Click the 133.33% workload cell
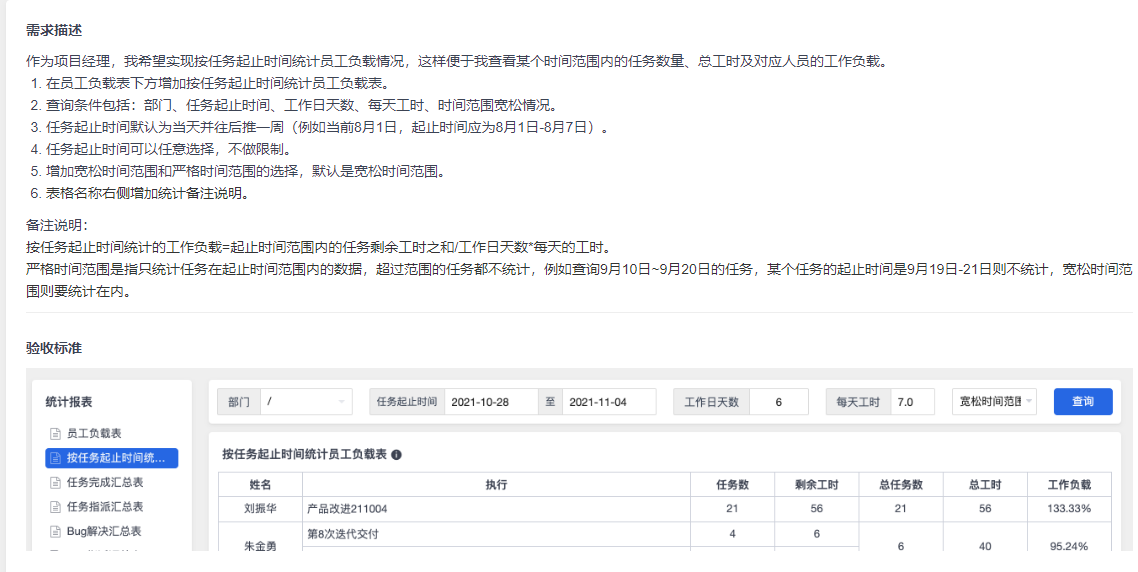Screen dimensions: 1138x572 point(1069,509)
